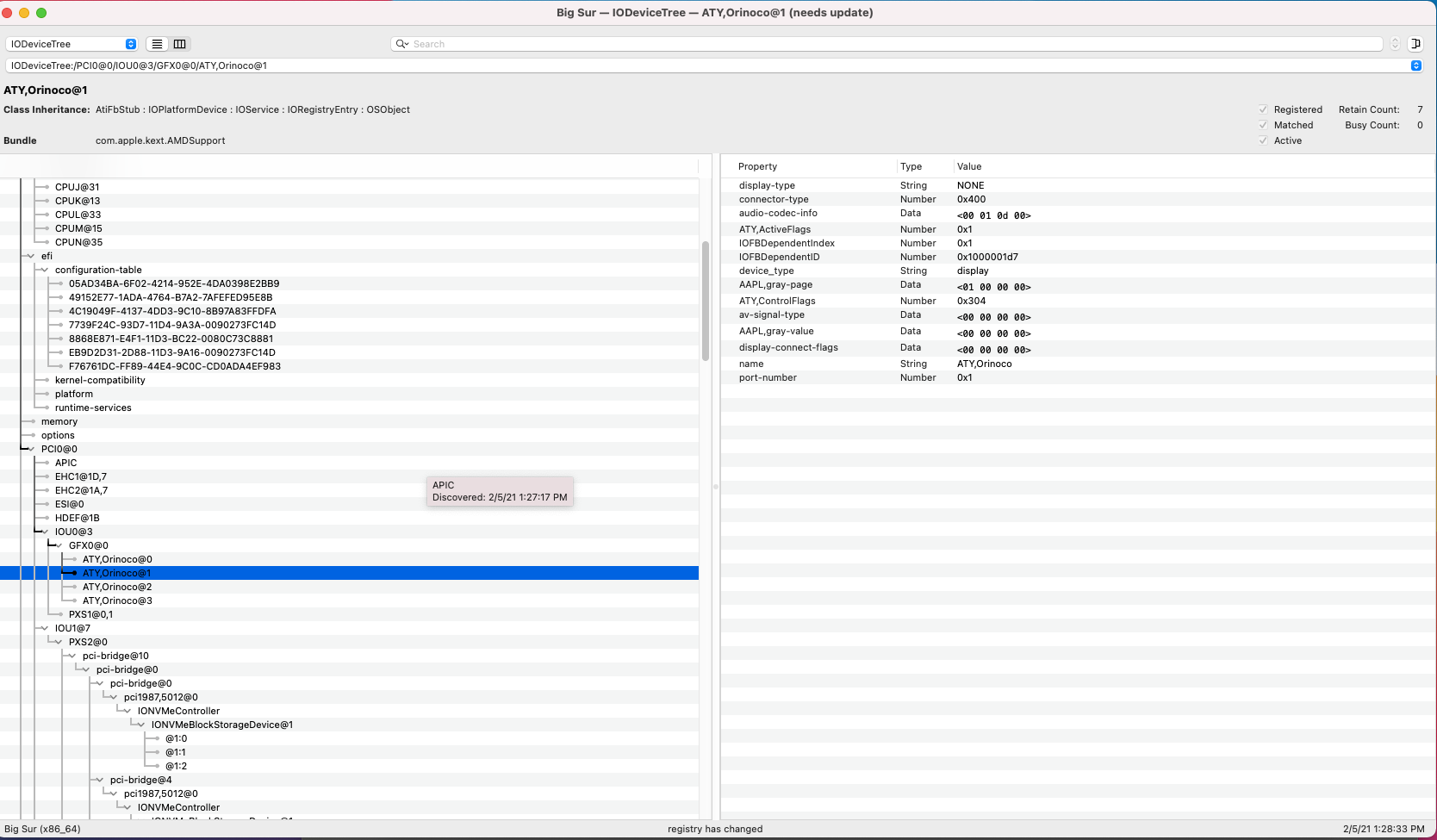
Task: Select the highlighted ATY,Orinoco@1 row
Action: pos(349,573)
